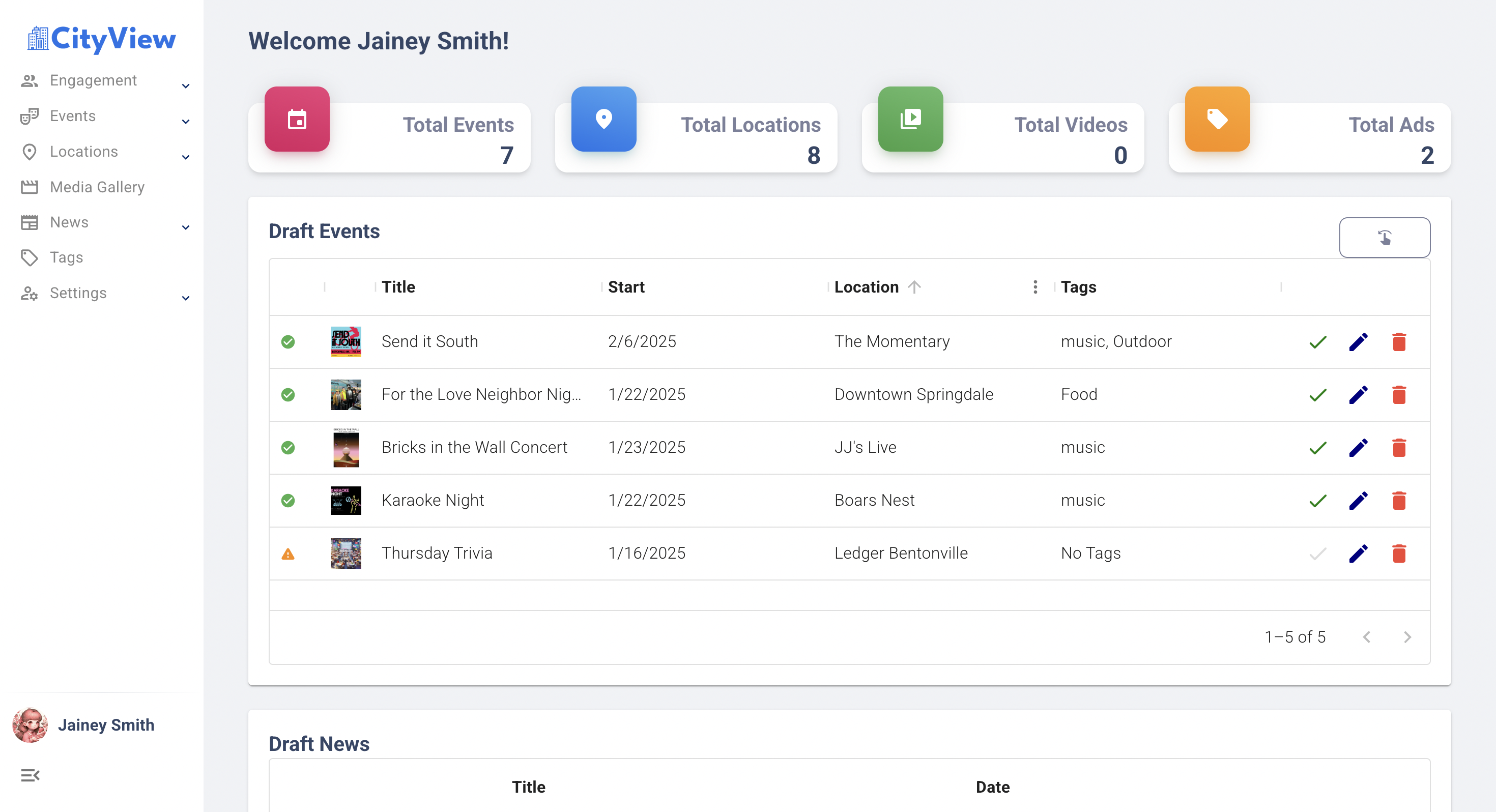This screenshot has height=812, width=1496.
Task: Open the Bricks in the Wall Concert thumbnail
Action: (x=346, y=447)
